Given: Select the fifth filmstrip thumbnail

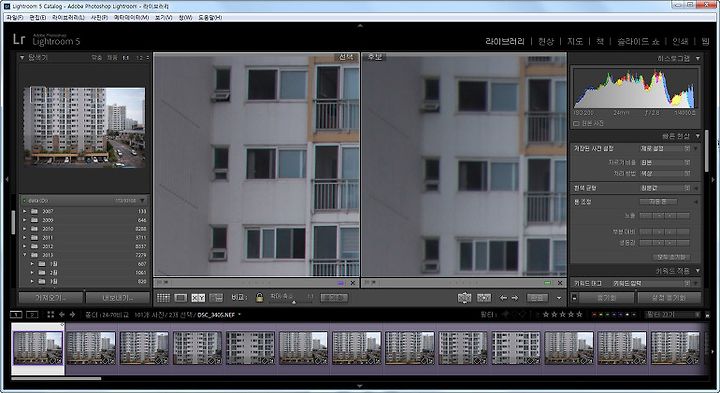Looking at the screenshot, I should click(x=250, y=348).
